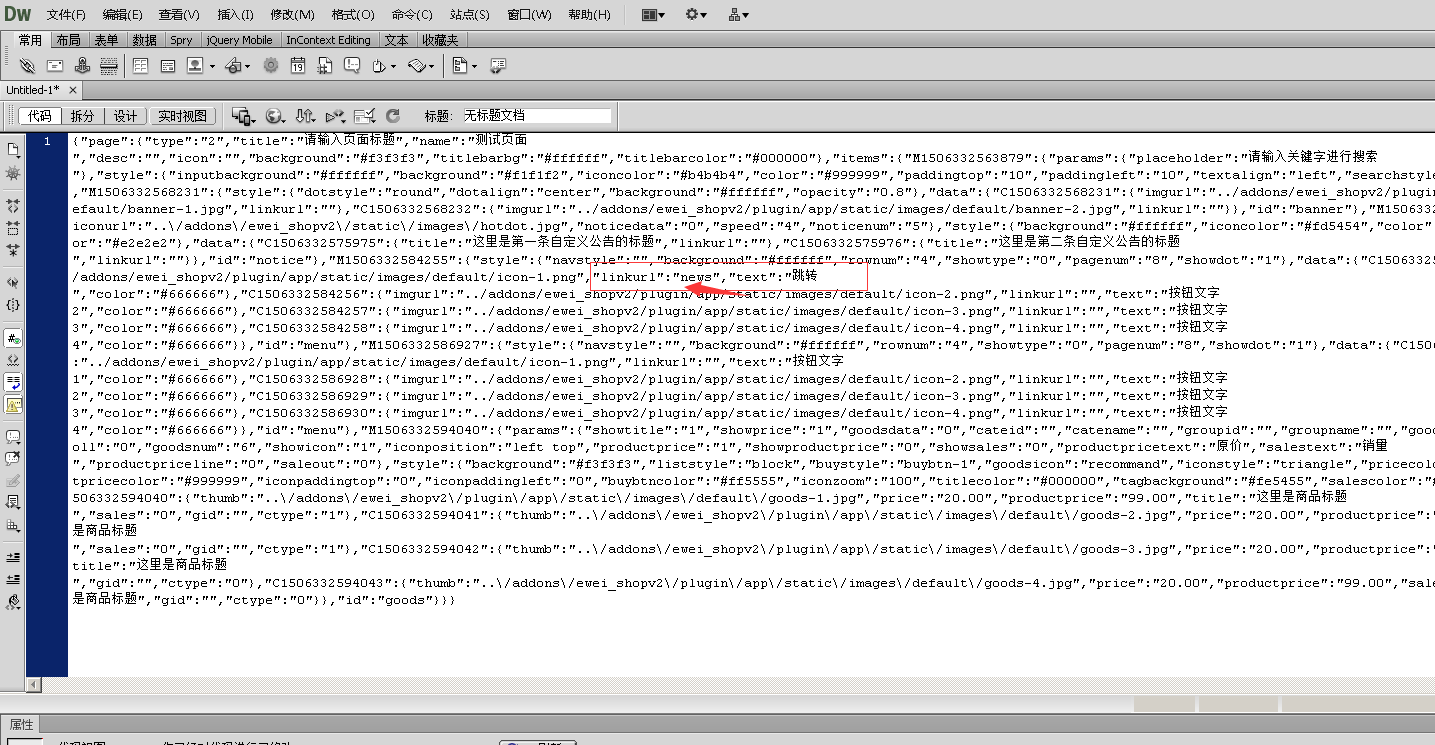Switch to 拆分 view

[82, 116]
